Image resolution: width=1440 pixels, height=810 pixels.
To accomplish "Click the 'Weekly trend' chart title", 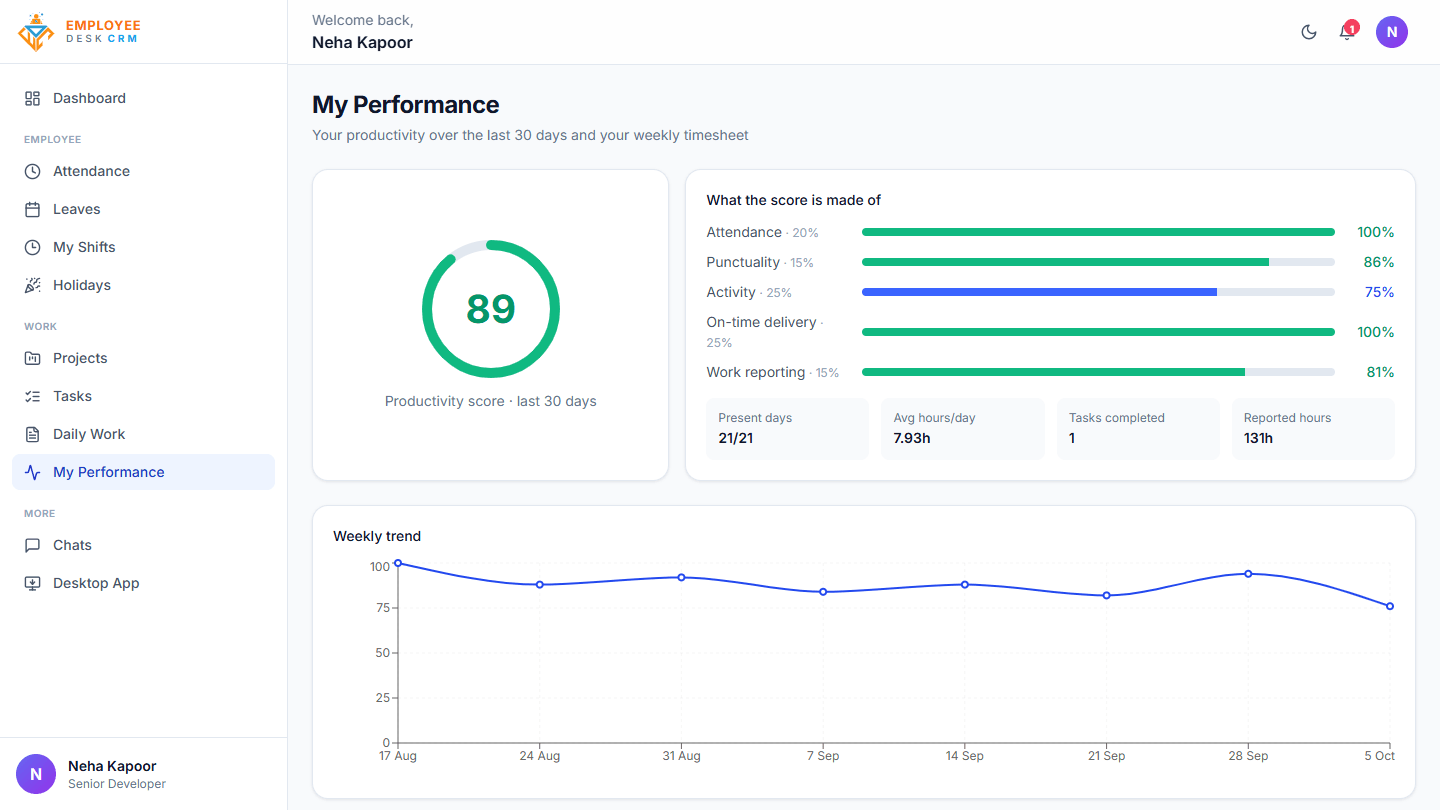I will click(x=377, y=536).
